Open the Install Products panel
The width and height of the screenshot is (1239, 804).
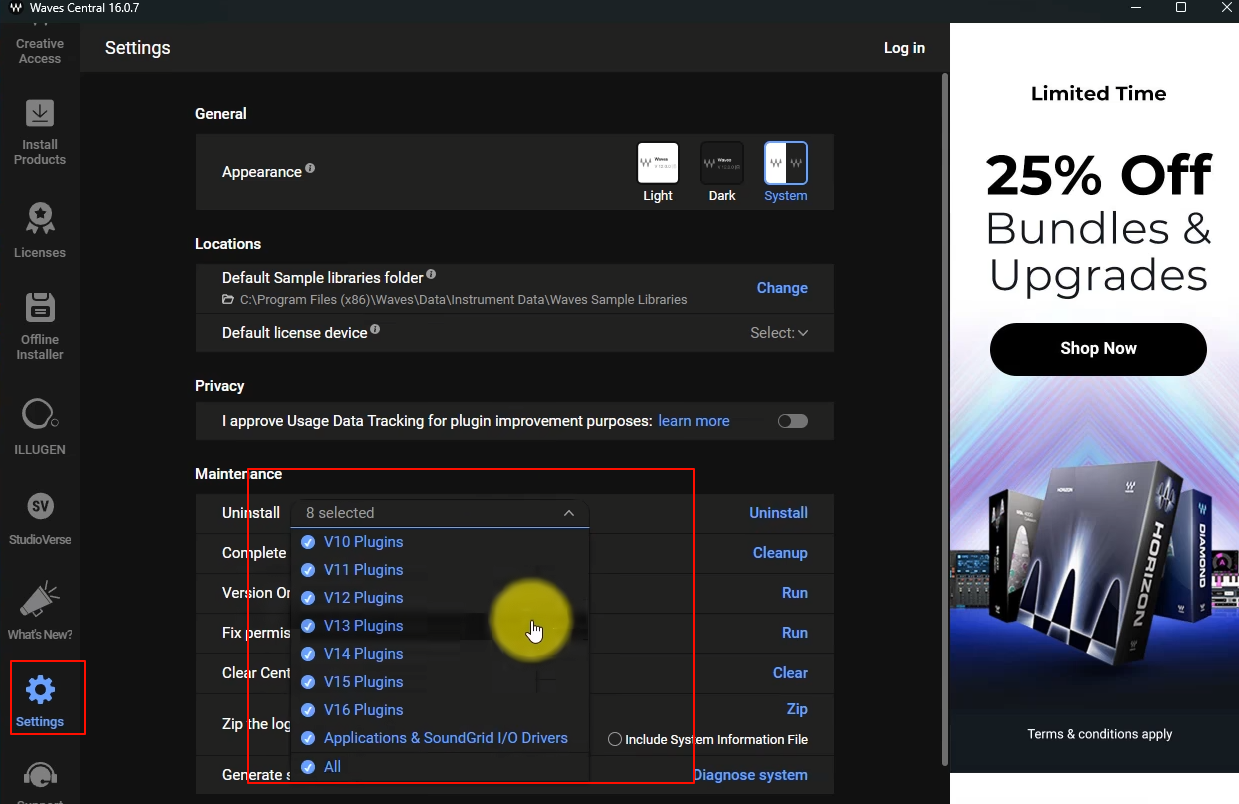(39, 130)
